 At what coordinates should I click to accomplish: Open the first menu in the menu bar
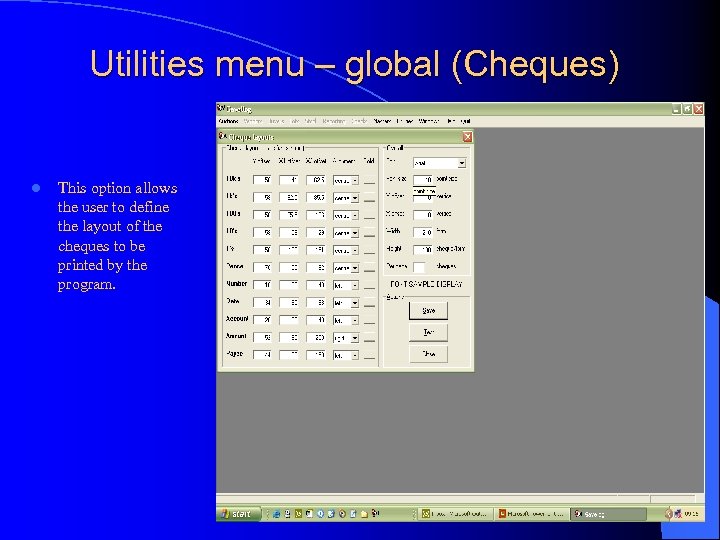point(228,121)
